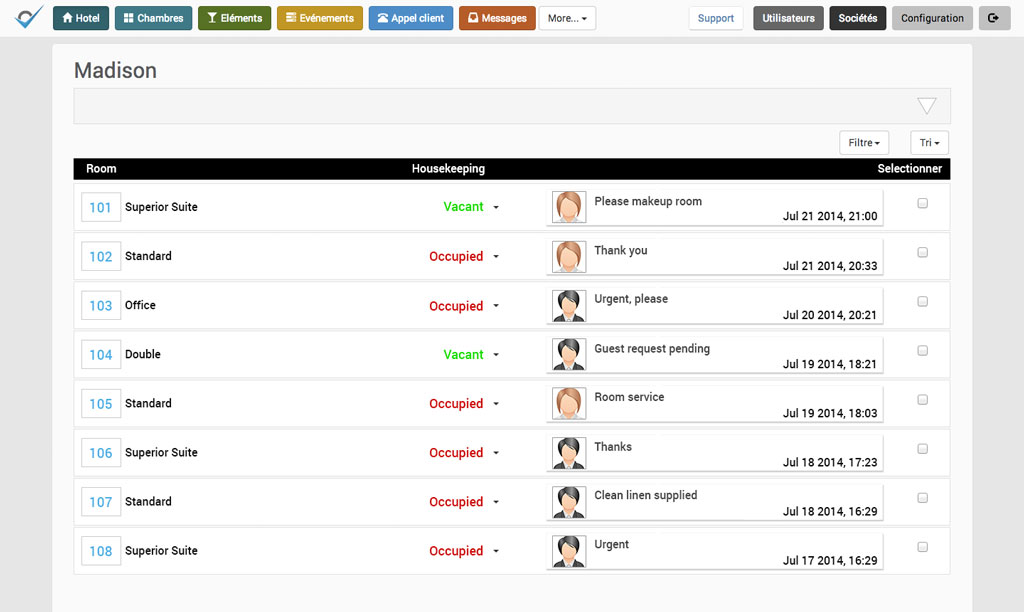This screenshot has height=612, width=1024.
Task: Open housekeeping status dropdown for room 102
Action: coord(496,257)
